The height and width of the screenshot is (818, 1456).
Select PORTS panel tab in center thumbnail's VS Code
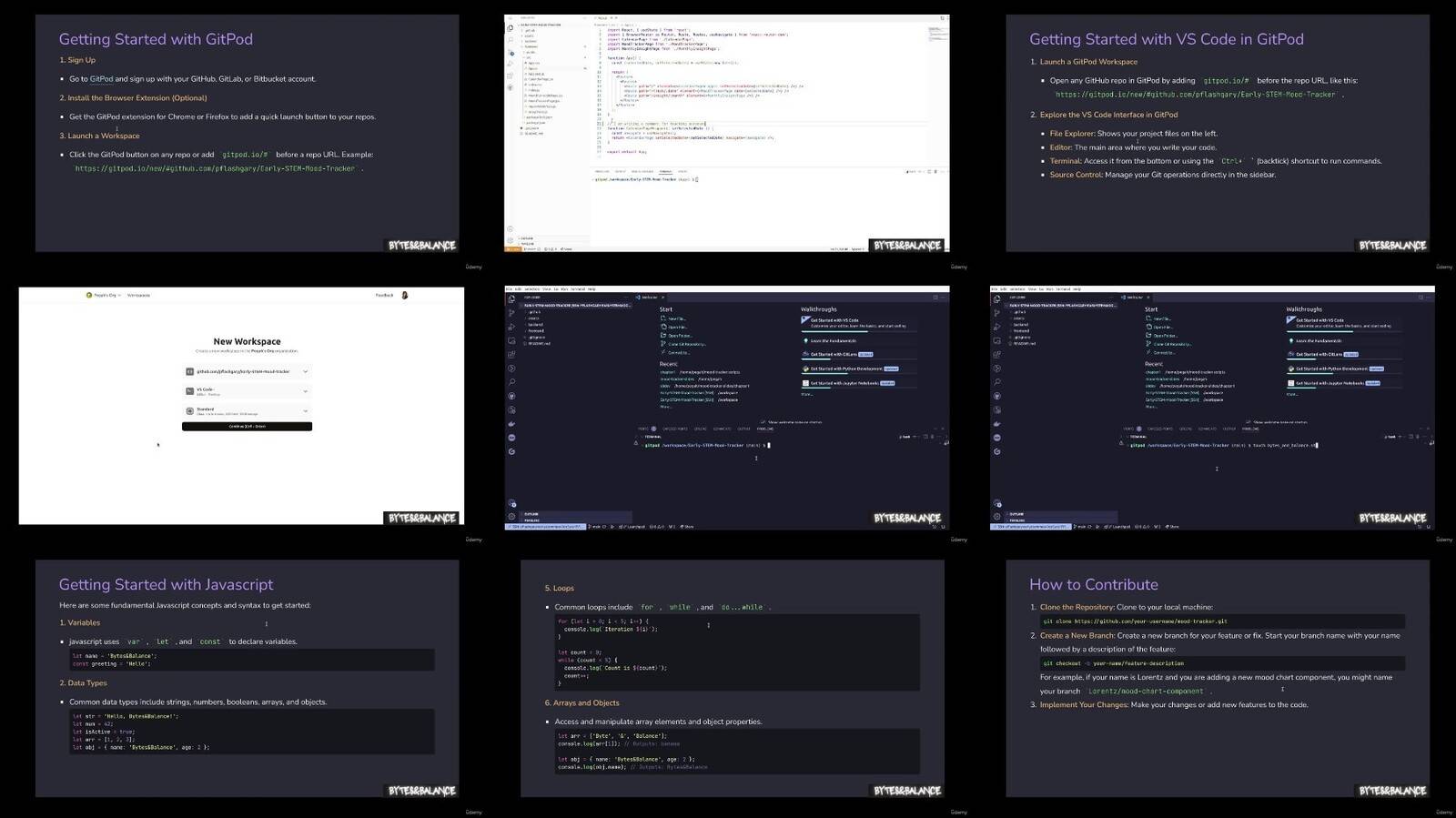pos(643,429)
